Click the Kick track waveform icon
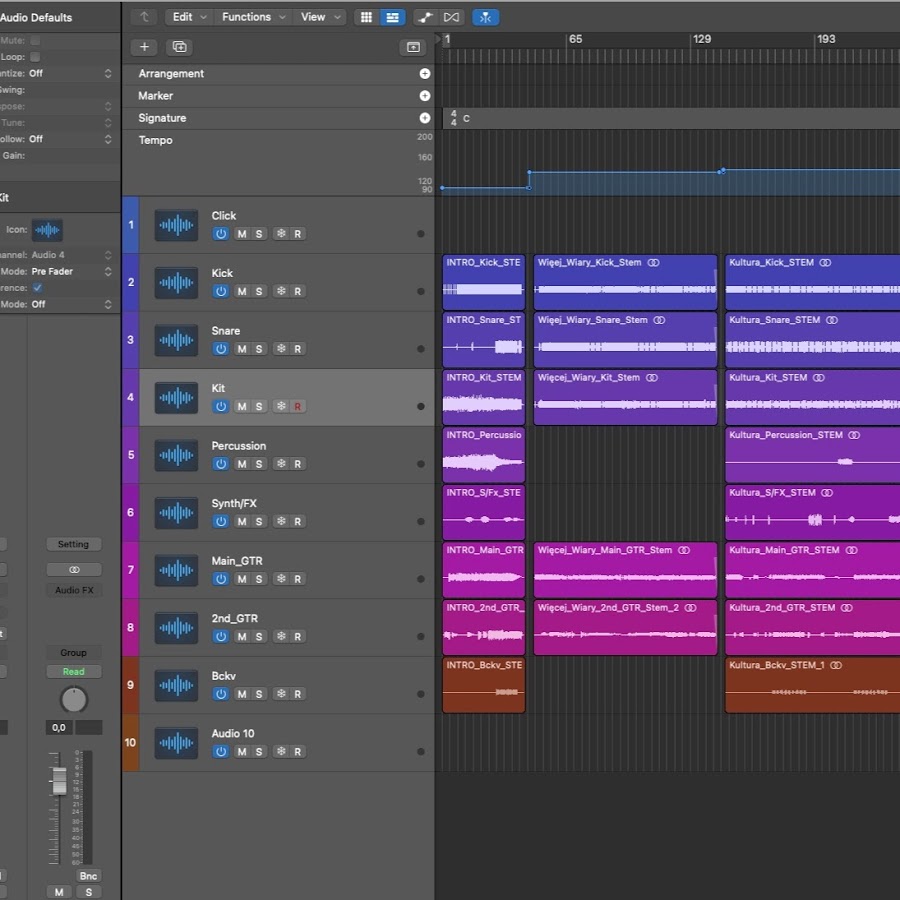The width and height of the screenshot is (900, 900). (x=176, y=282)
